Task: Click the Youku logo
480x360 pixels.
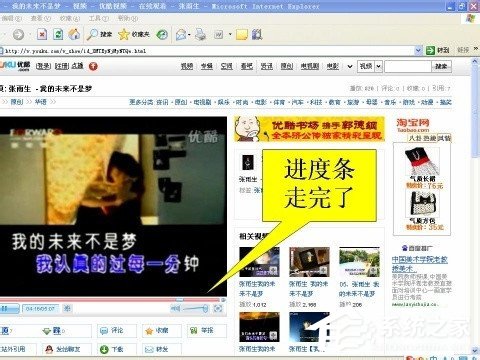Action: pos(15,66)
